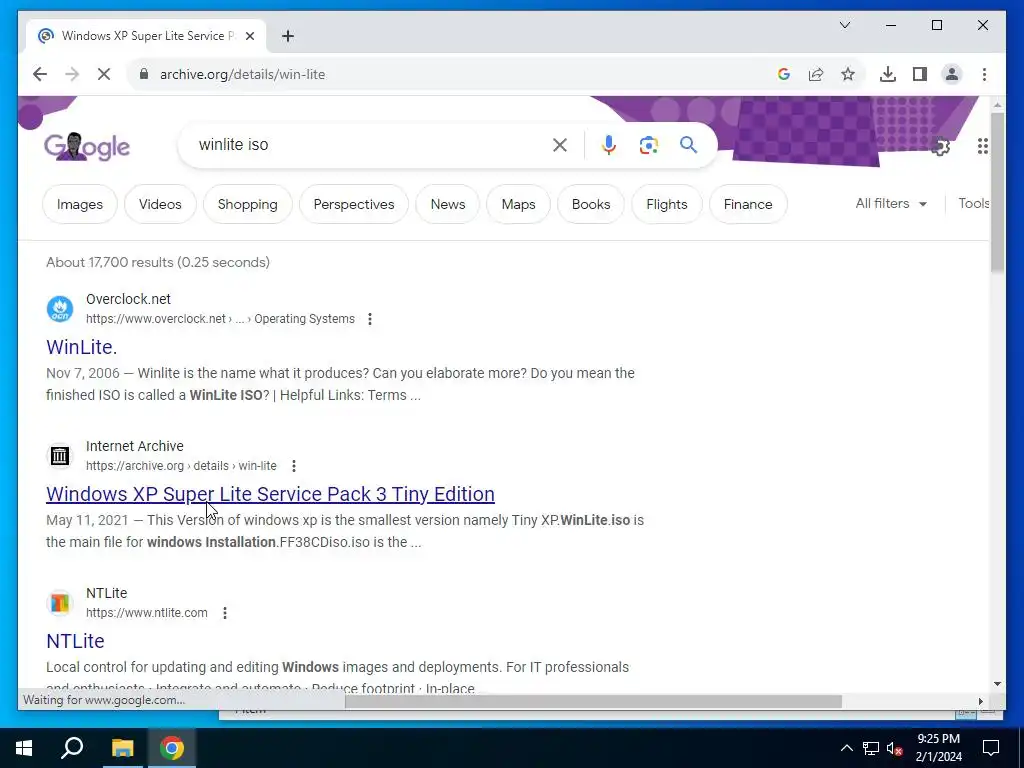Open more options for the Overclock.net result
Image resolution: width=1024 pixels, height=768 pixels.
[x=370, y=319]
